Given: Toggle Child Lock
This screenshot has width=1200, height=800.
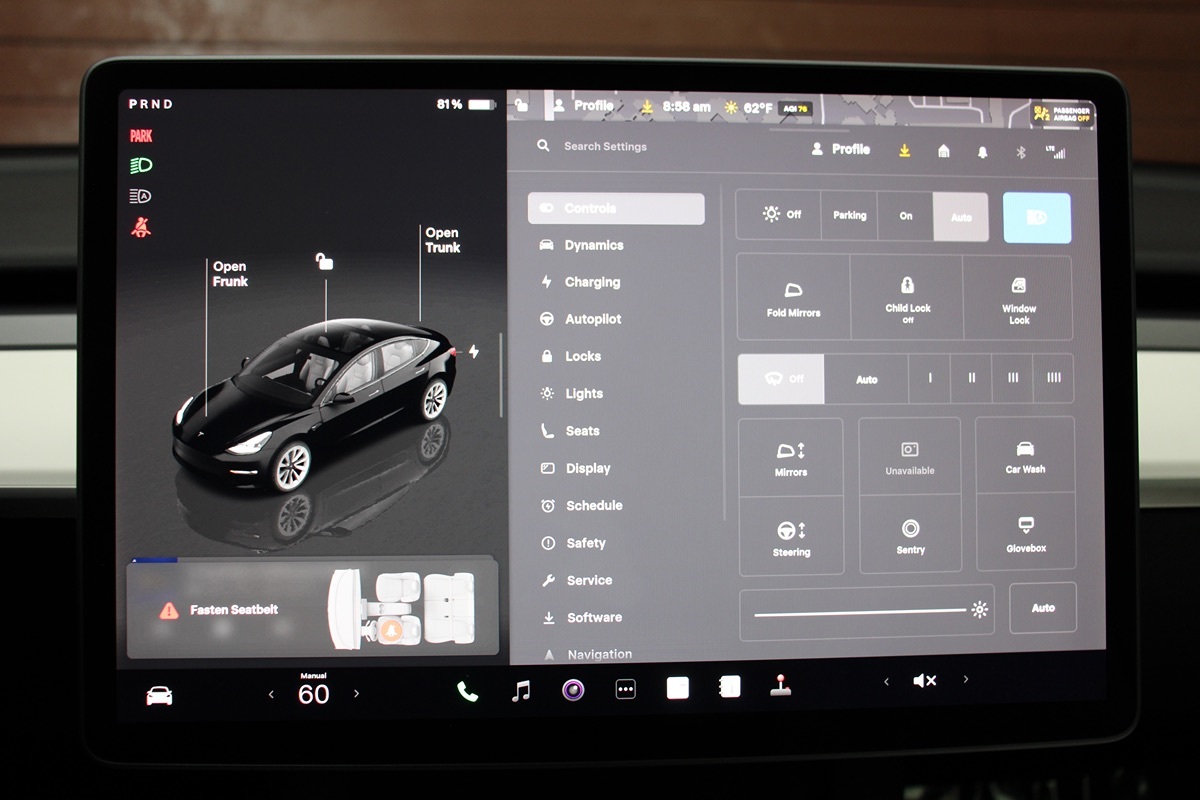Looking at the screenshot, I should pyautogui.click(x=907, y=298).
